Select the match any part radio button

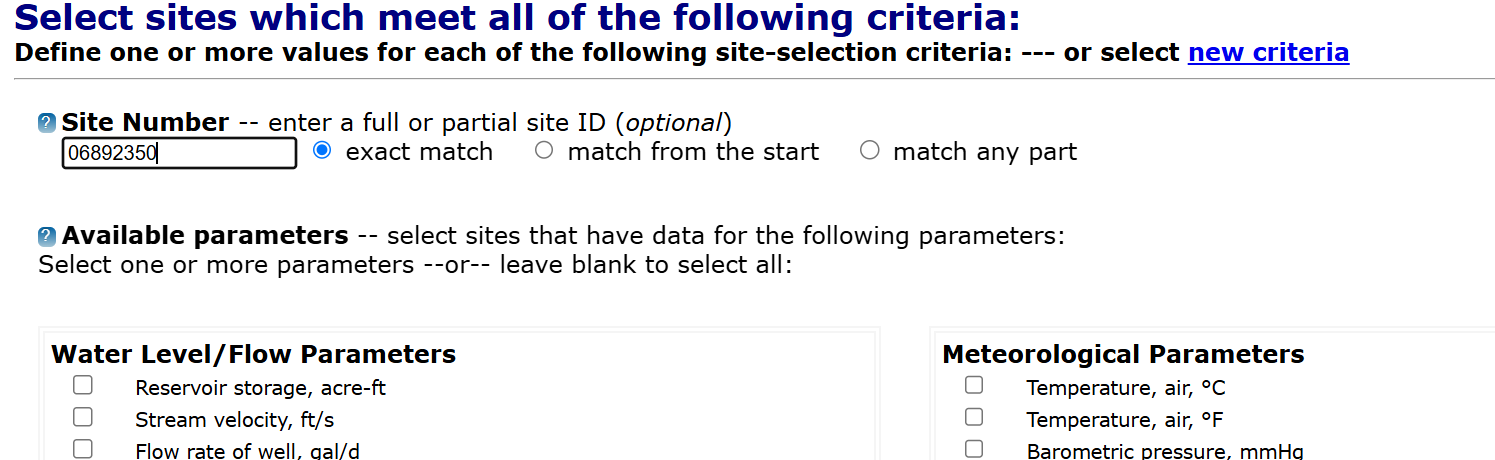click(x=870, y=151)
